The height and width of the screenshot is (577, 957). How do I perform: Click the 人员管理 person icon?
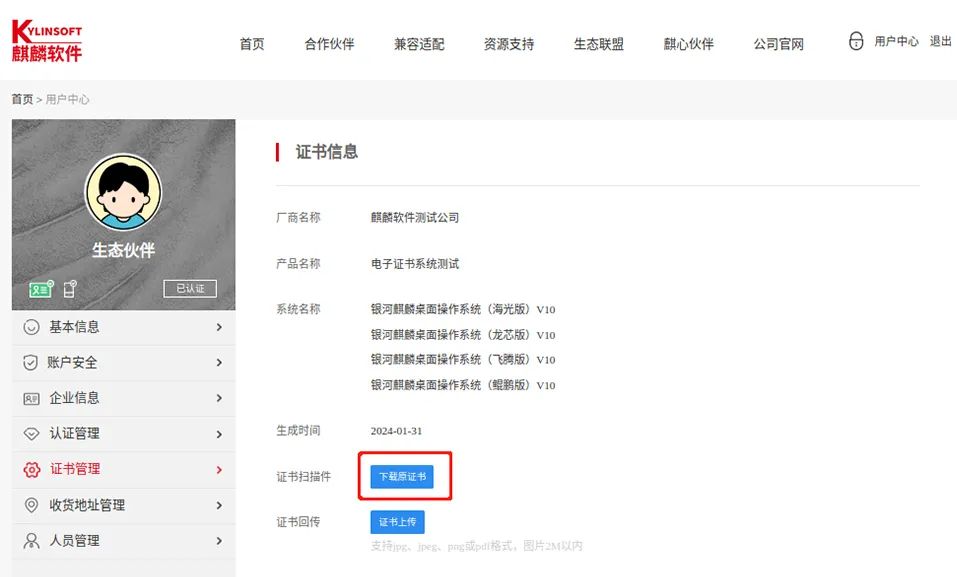(x=31, y=541)
